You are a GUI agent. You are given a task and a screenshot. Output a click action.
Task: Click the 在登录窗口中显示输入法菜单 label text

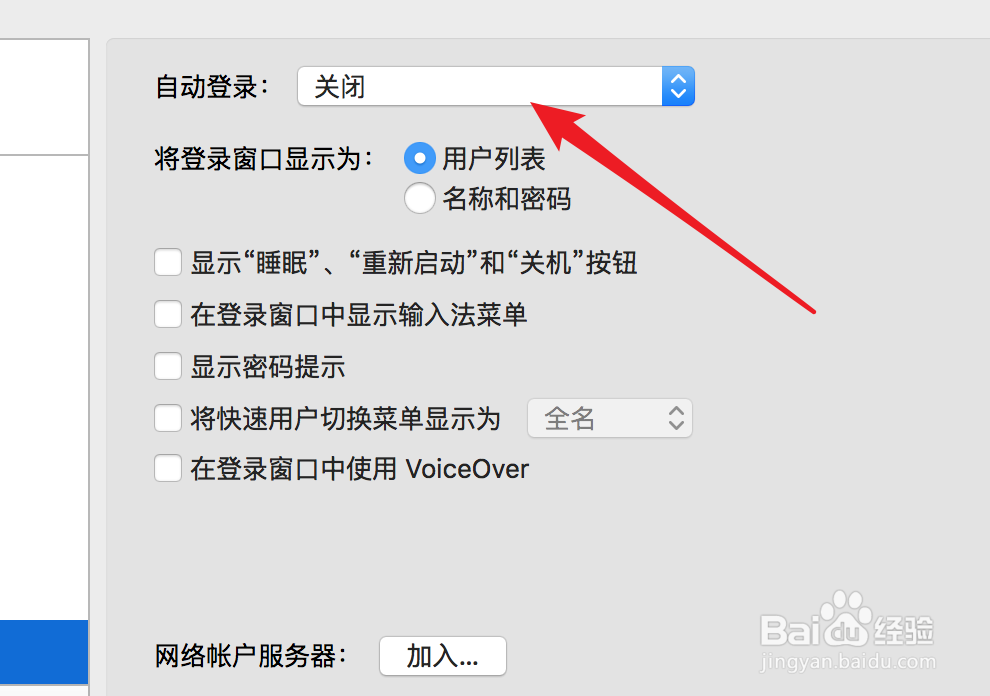tap(359, 315)
